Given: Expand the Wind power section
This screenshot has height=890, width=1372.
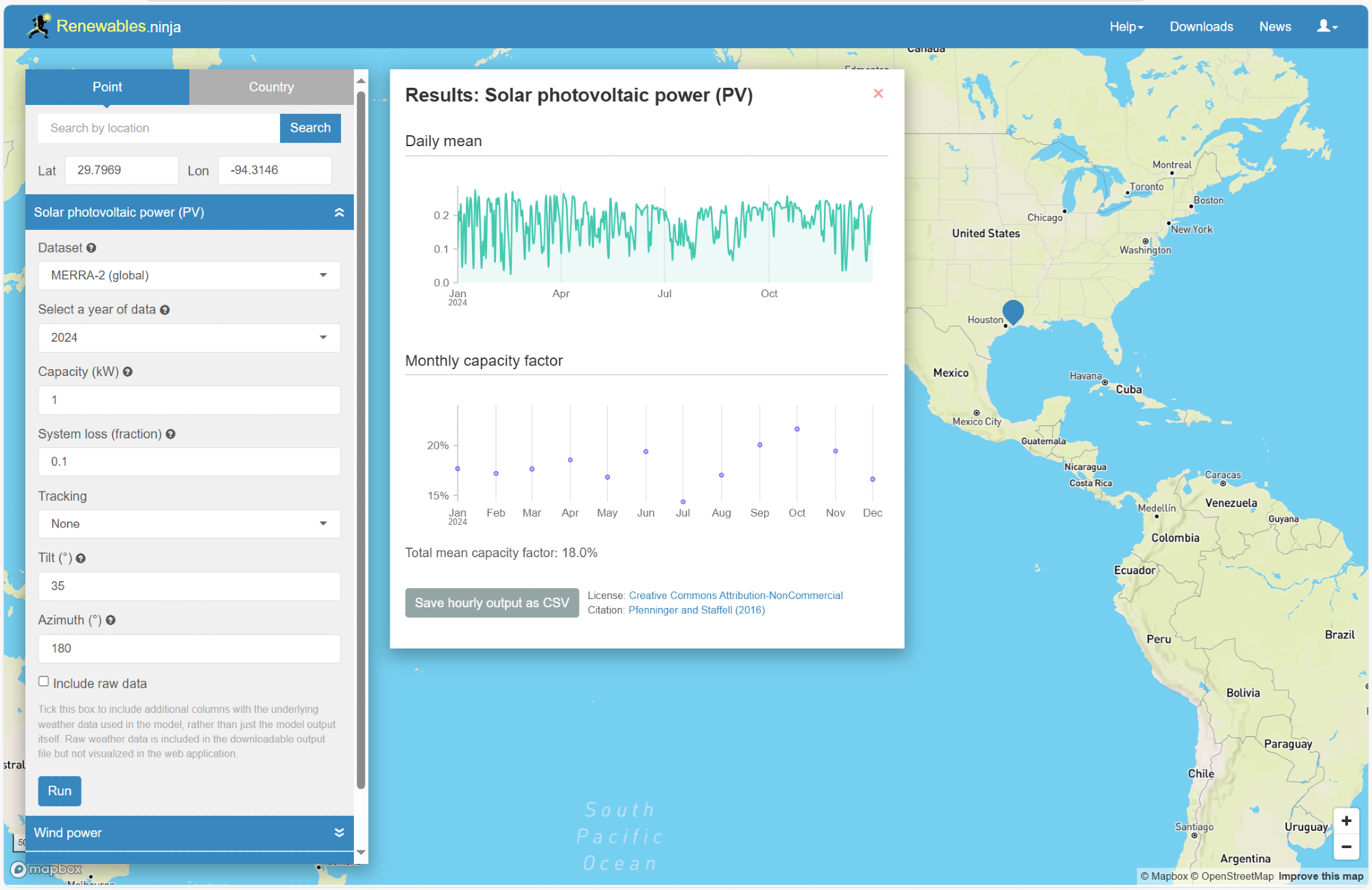Looking at the screenshot, I should [x=189, y=832].
